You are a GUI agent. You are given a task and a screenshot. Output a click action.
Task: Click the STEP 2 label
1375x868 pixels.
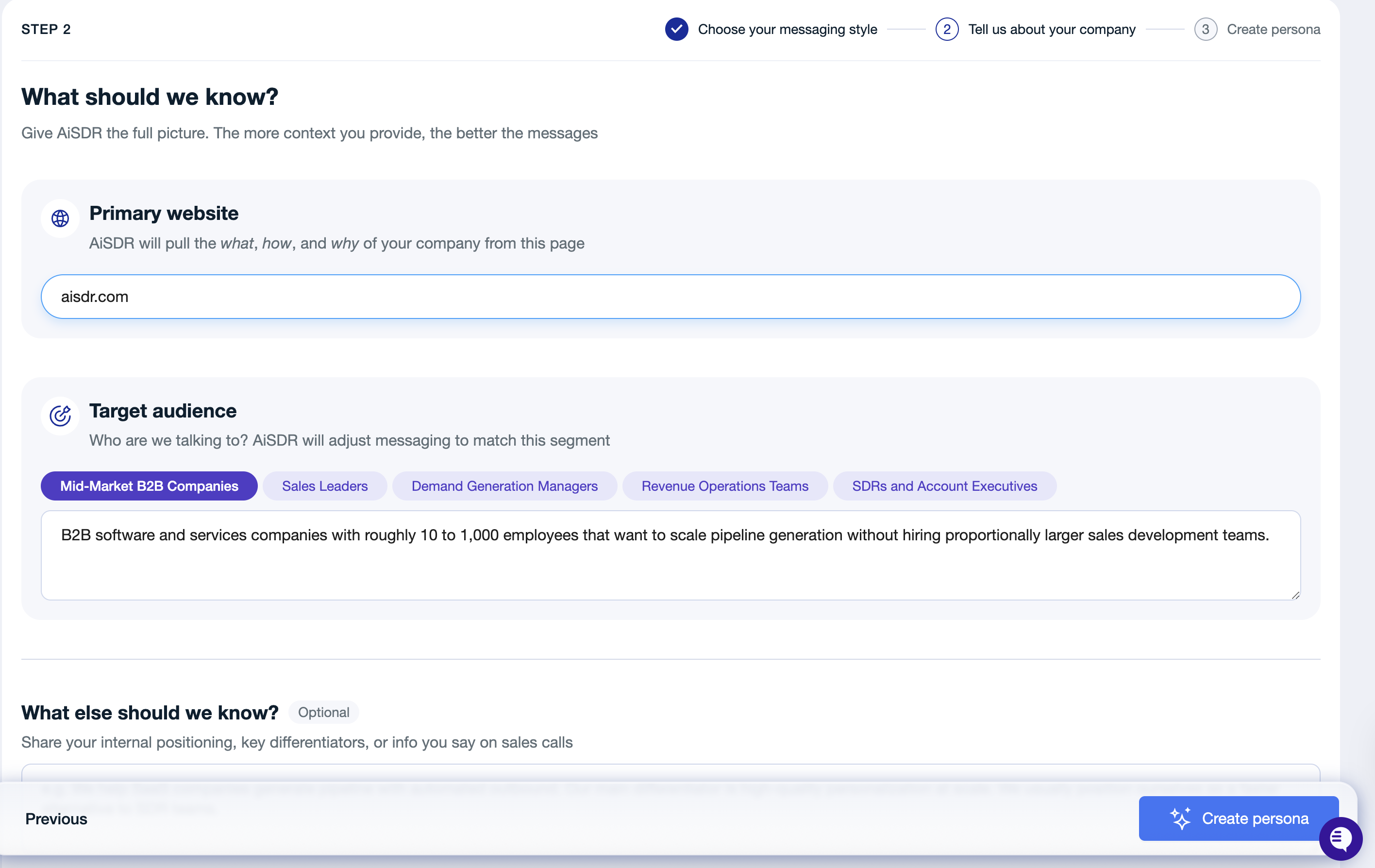(46, 29)
